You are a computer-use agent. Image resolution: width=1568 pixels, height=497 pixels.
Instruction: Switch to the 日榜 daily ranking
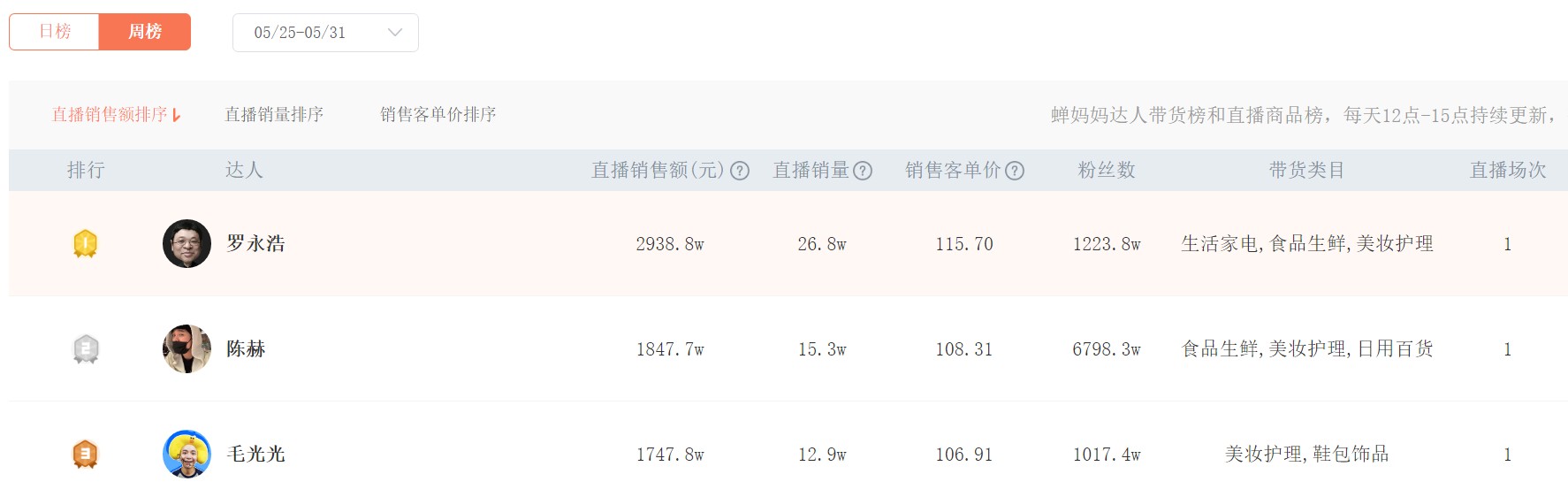[55, 32]
